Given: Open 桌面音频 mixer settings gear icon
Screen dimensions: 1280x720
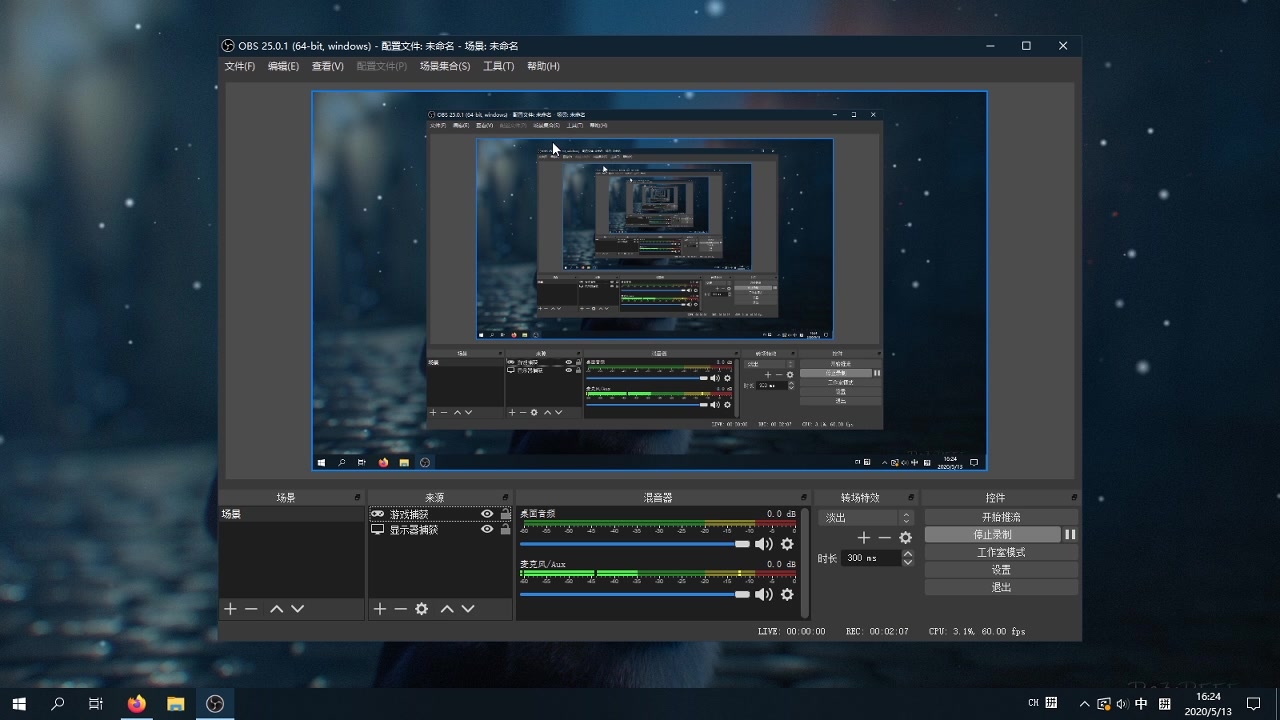Looking at the screenshot, I should click(787, 543).
